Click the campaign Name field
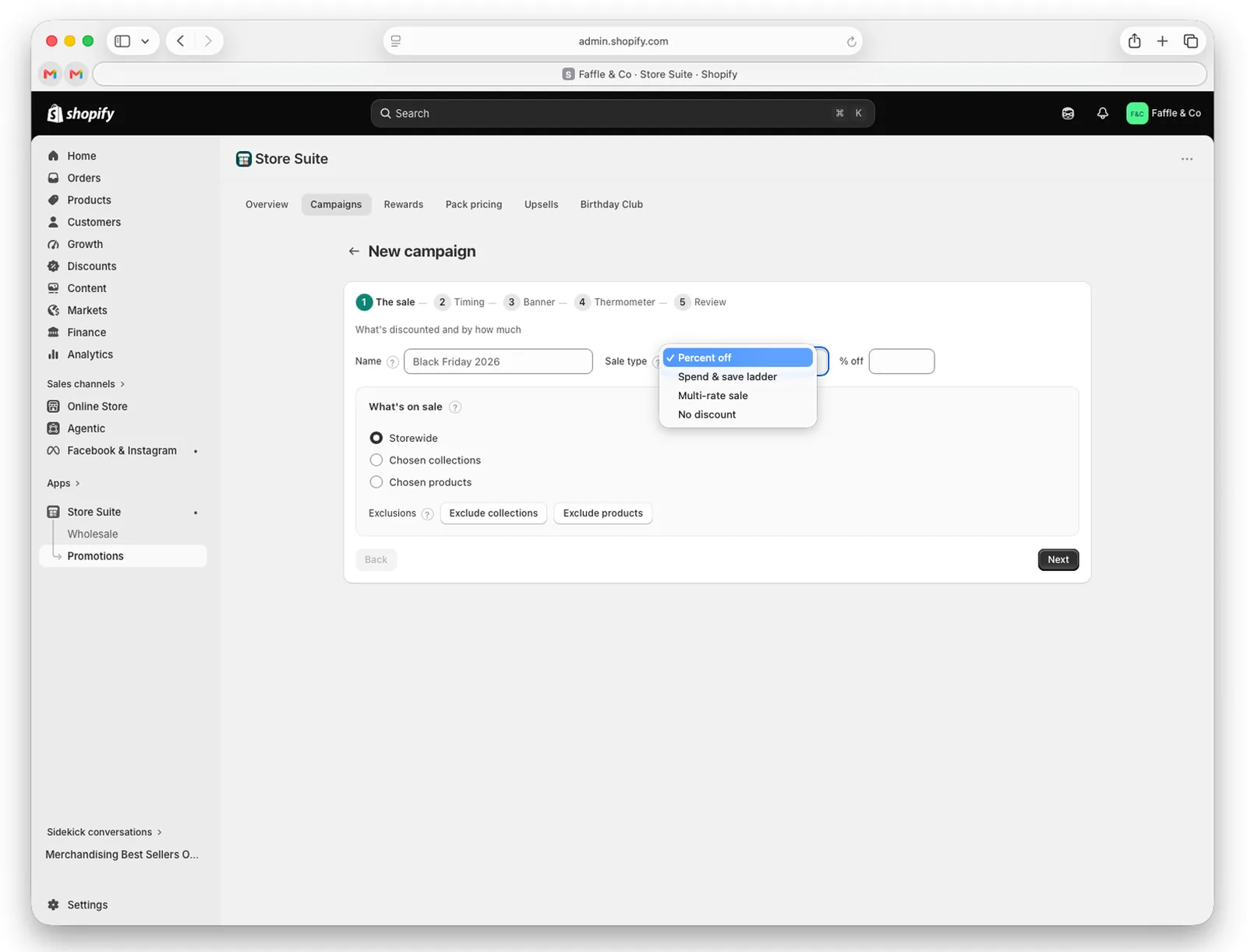This screenshot has height=952, width=1247. 498,361
